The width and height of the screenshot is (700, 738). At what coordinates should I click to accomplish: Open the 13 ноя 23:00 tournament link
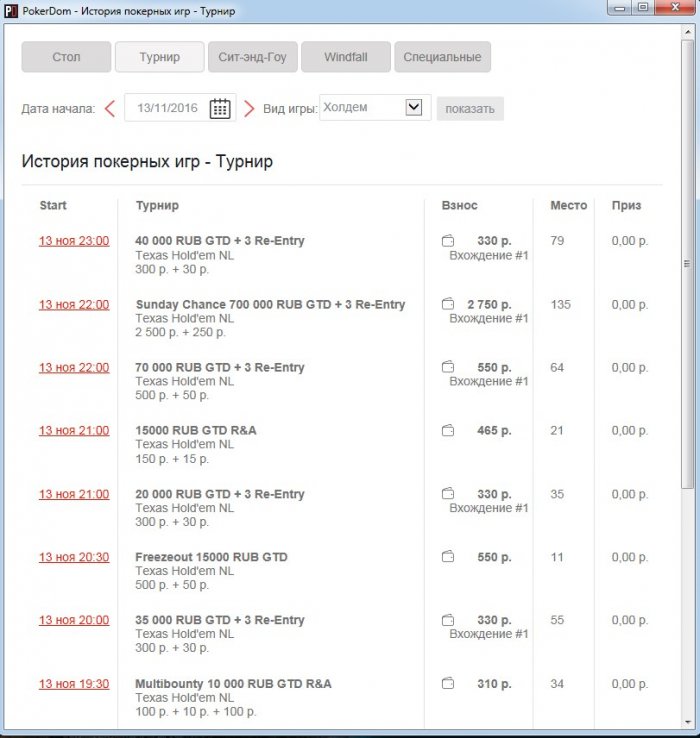(x=74, y=241)
